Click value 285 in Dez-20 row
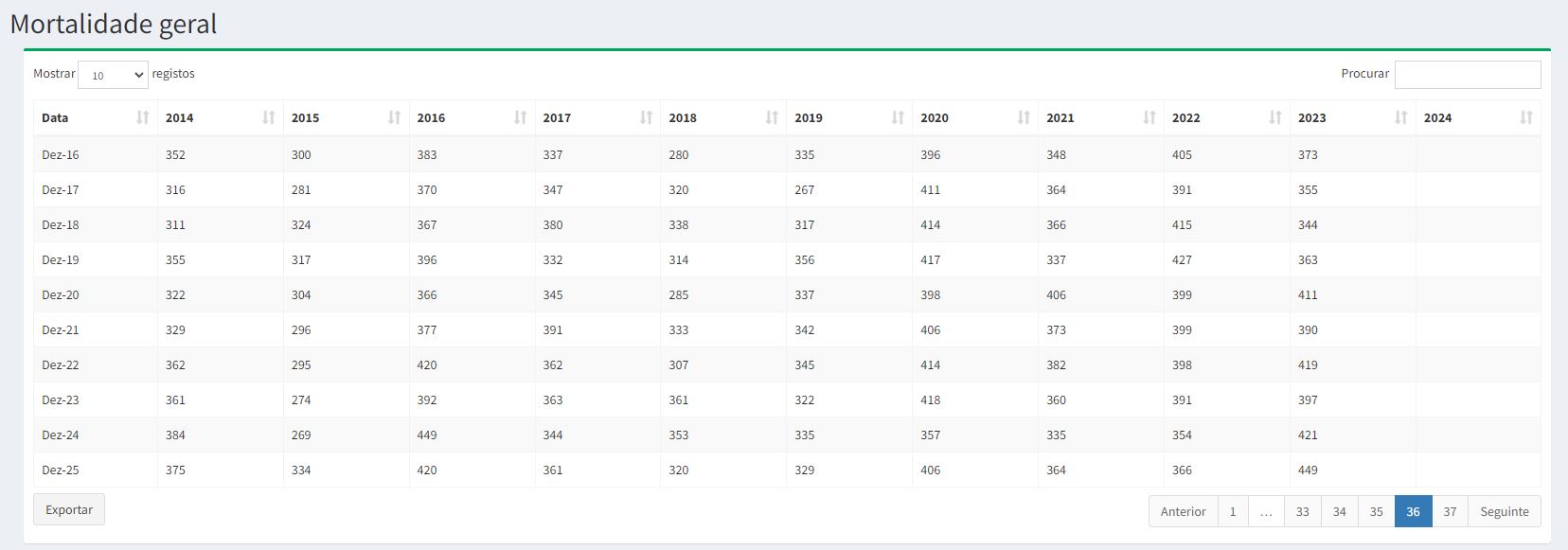This screenshot has height=550, width=1568. click(679, 294)
